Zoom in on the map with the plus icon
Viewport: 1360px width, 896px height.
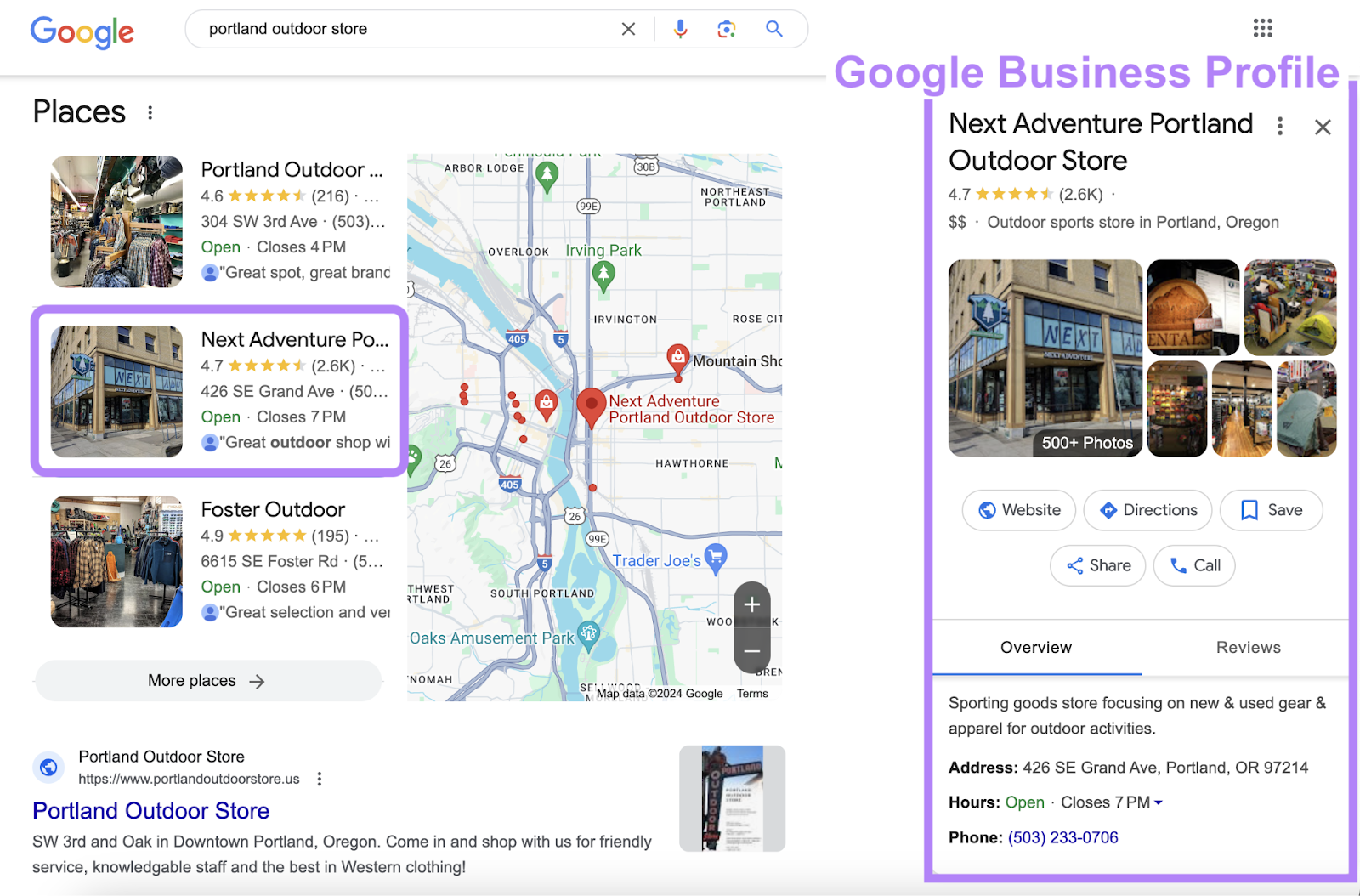pos(751,604)
